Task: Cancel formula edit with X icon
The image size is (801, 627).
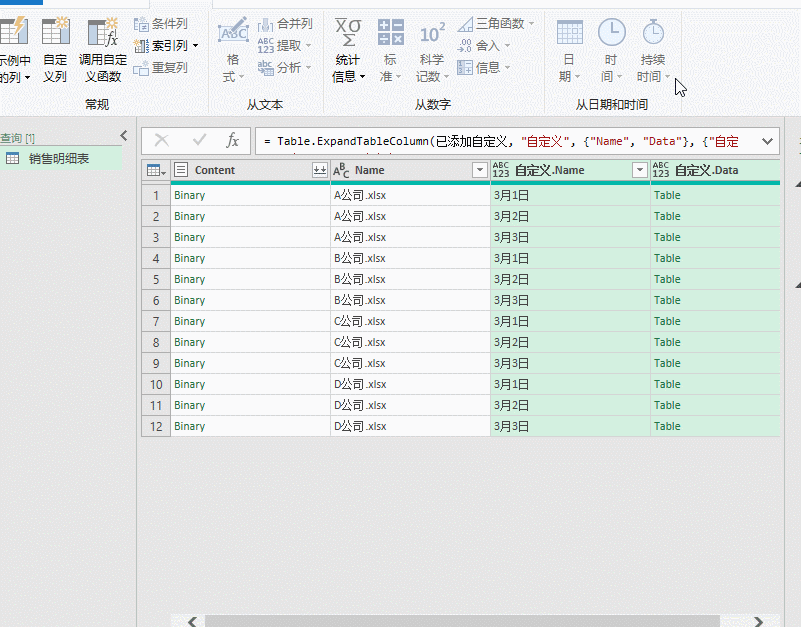Action: (162, 141)
